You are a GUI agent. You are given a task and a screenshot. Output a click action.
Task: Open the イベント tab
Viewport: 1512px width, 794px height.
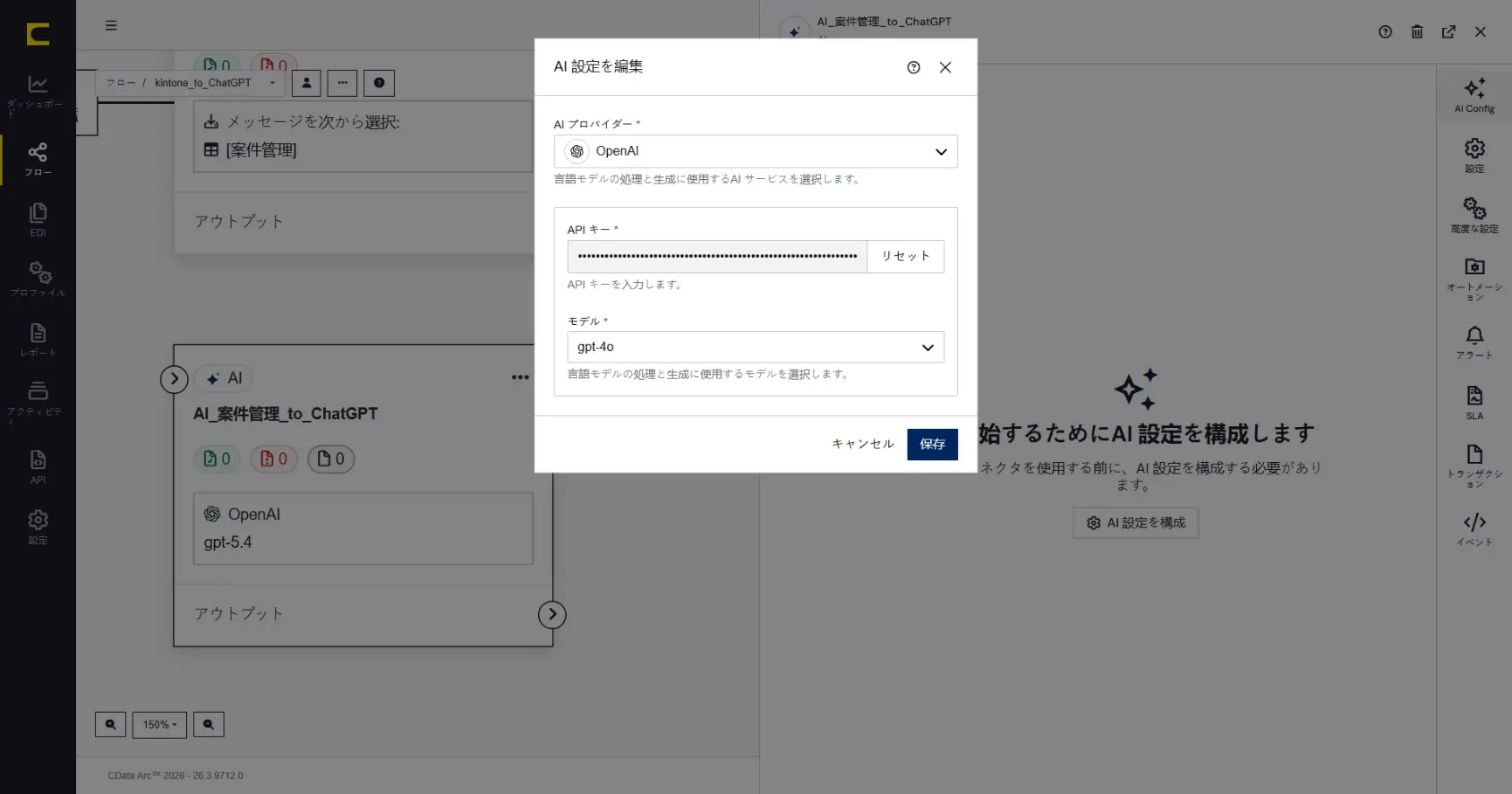click(1474, 529)
